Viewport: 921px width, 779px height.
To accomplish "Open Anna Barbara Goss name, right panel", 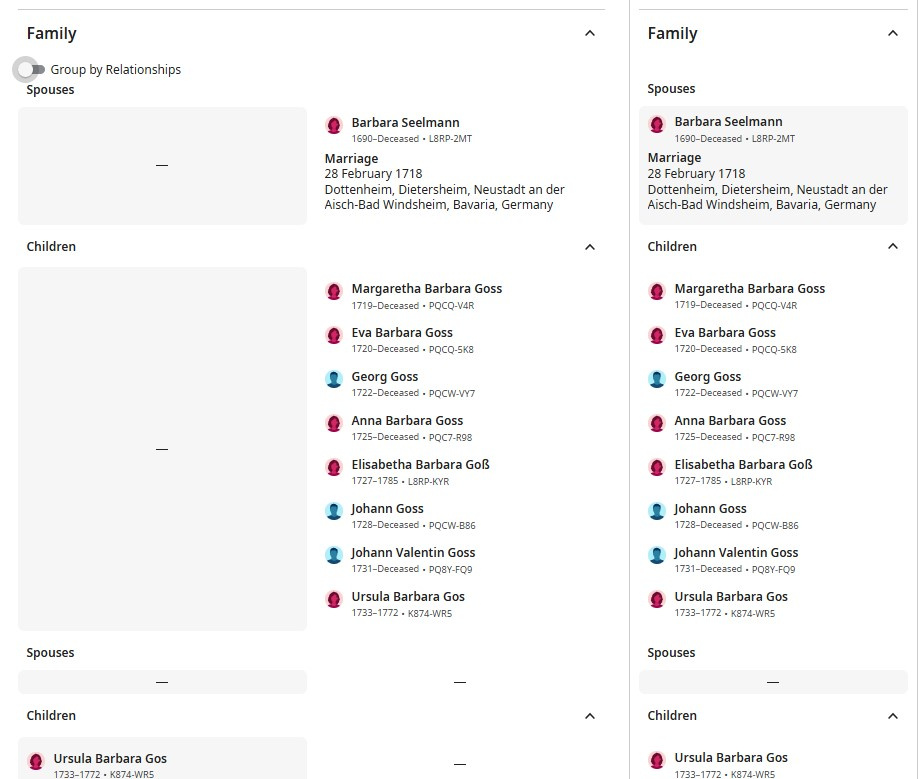I will (x=730, y=421).
